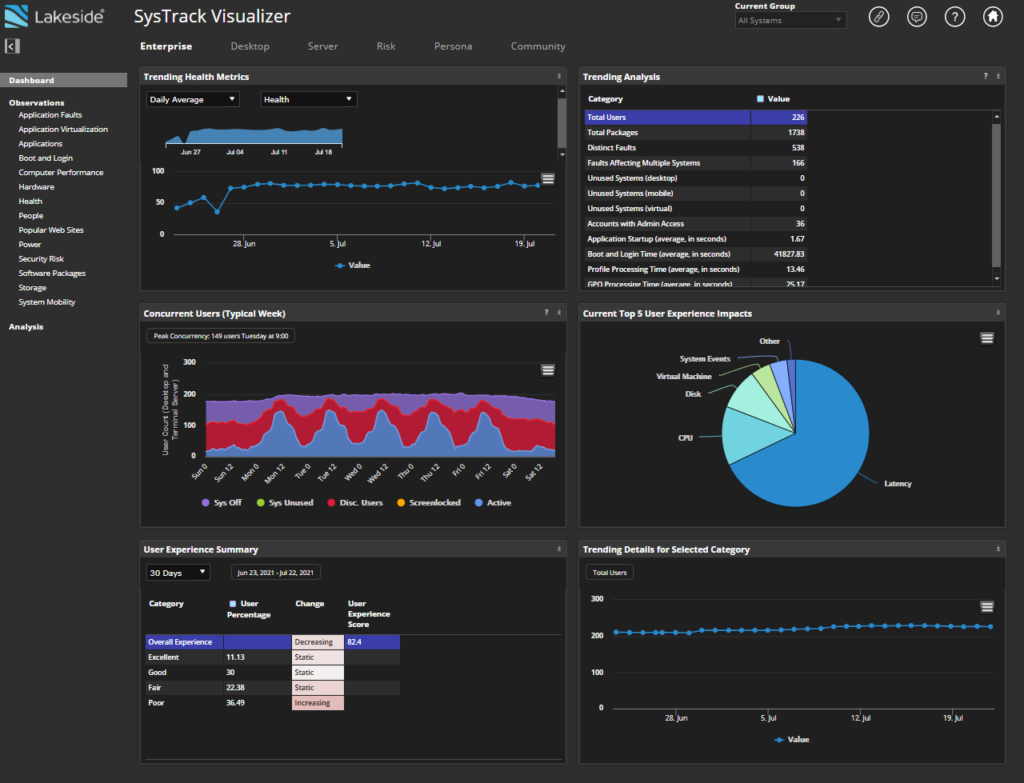
Task: Switch to the Enterprise tab
Action: pos(166,46)
